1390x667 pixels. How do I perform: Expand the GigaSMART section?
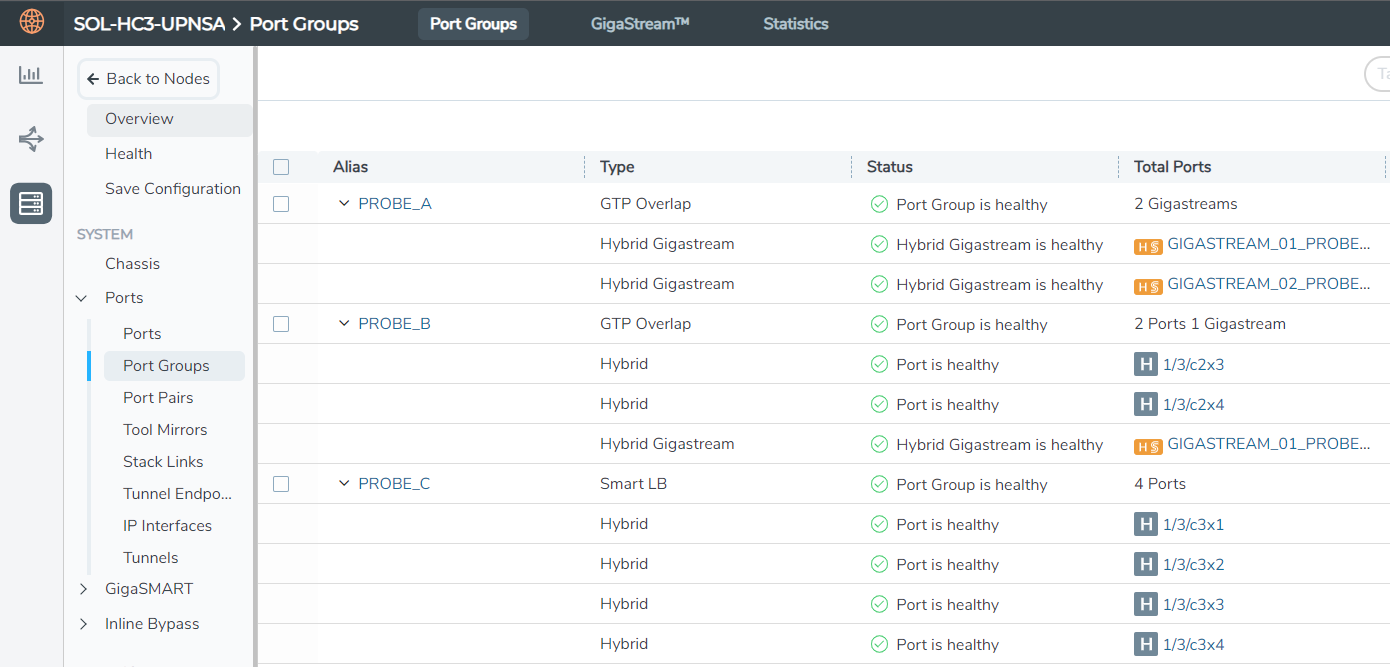click(83, 588)
